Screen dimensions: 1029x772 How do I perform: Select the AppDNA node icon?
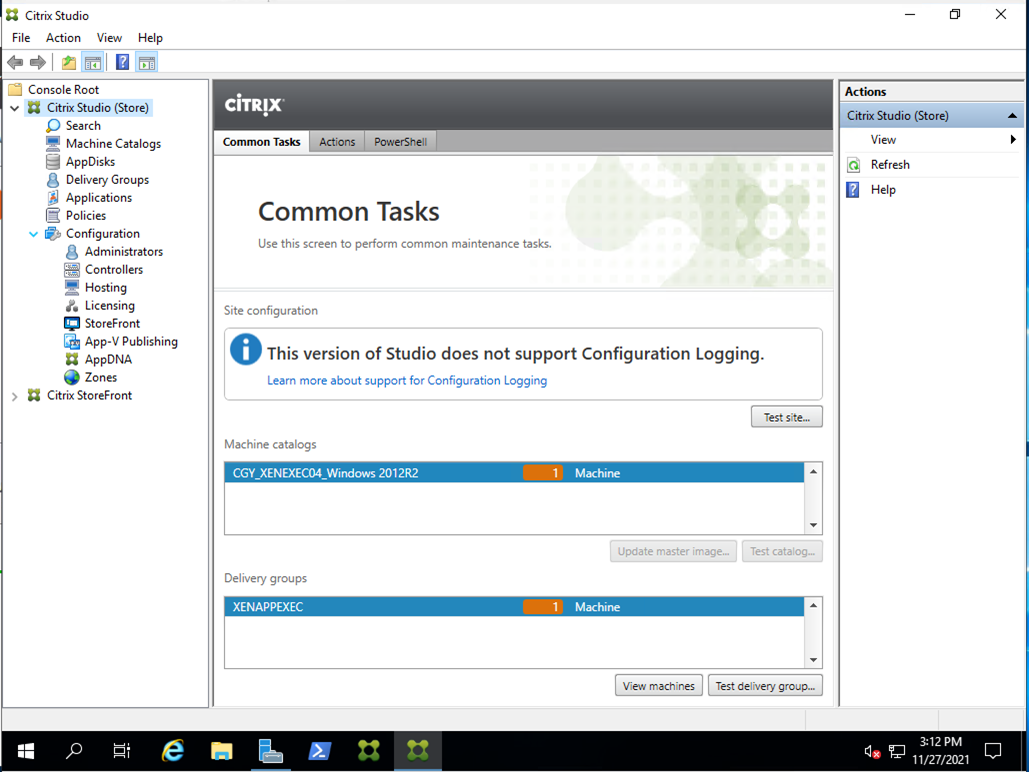click(72, 359)
